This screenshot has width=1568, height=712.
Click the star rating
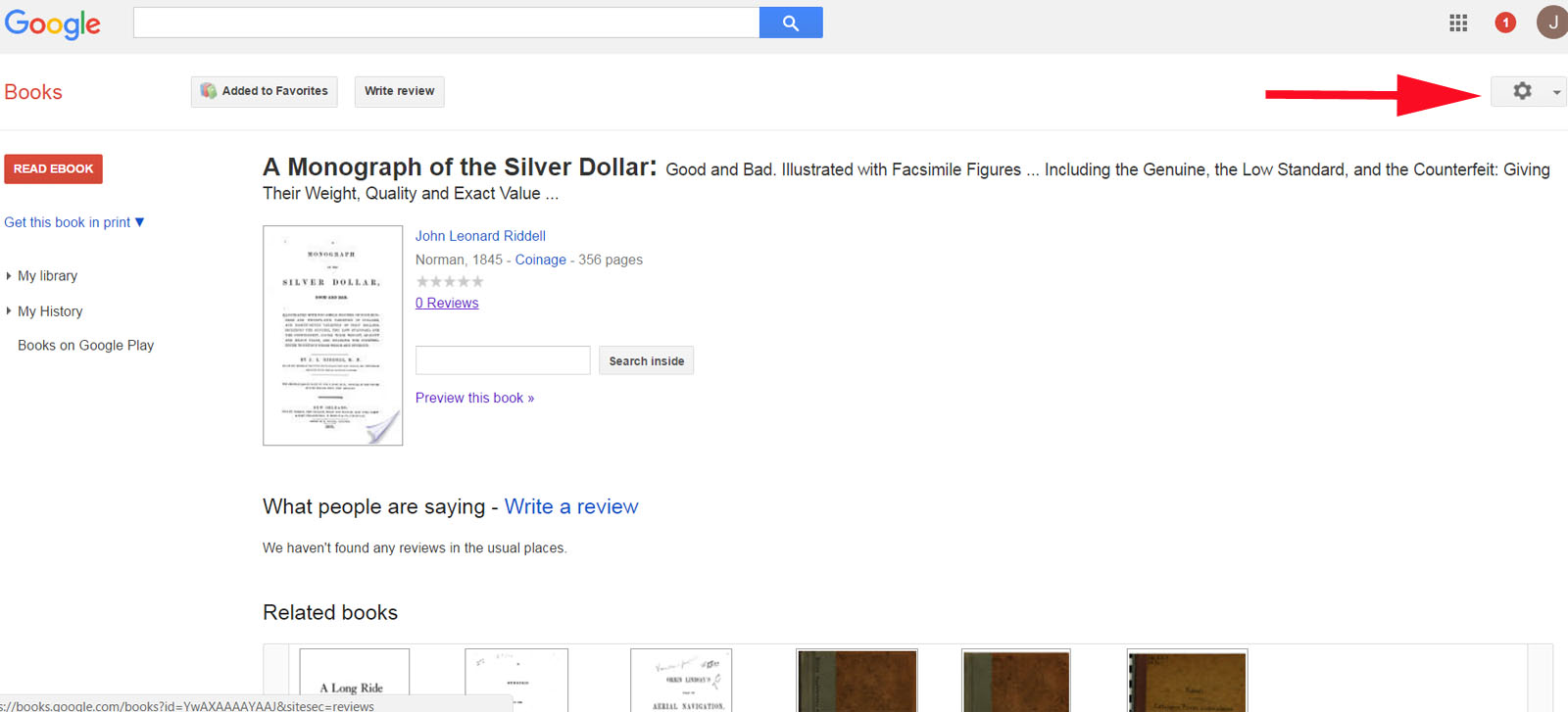(450, 281)
